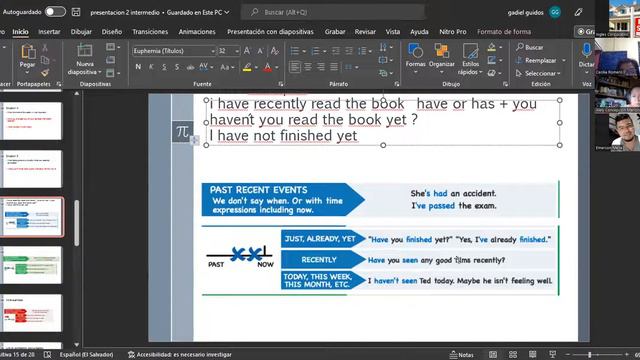The height and width of the screenshot is (360, 640).
Task: Toggle italic K formatting
Action: click(x=151, y=67)
